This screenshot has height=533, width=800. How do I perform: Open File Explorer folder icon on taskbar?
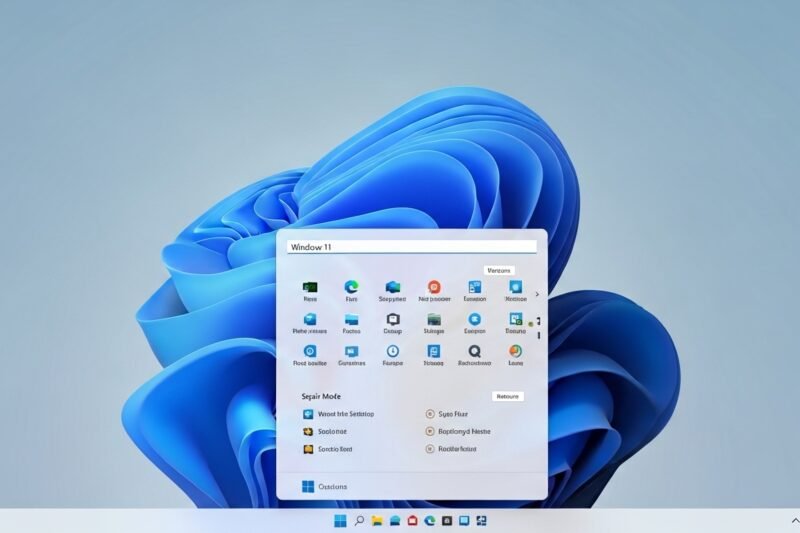(377, 521)
